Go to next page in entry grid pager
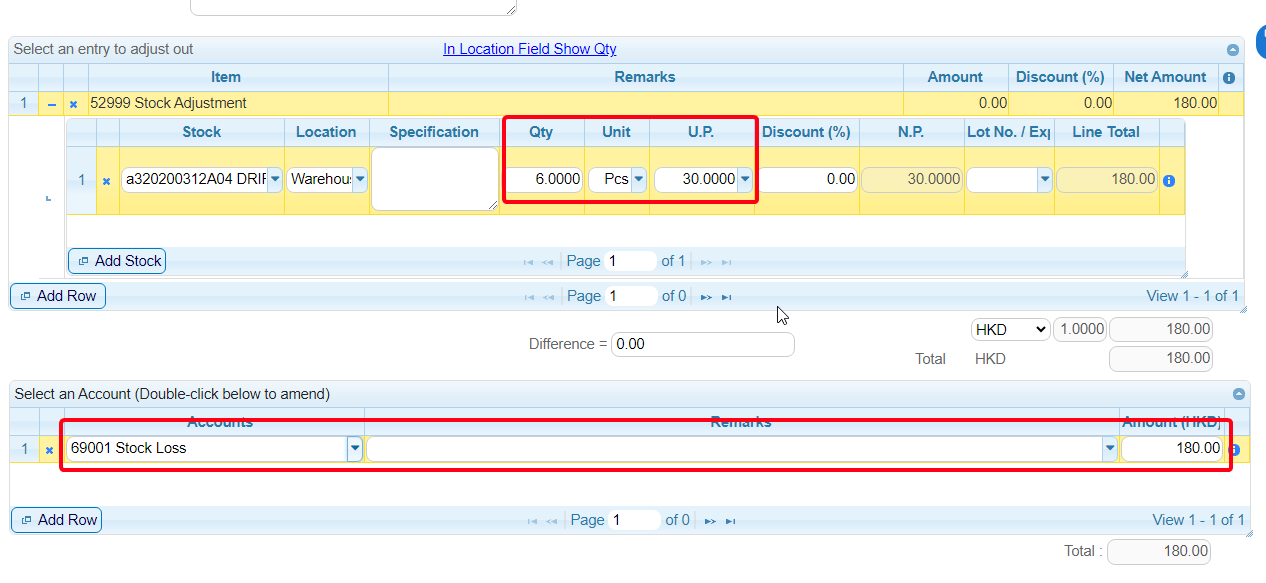Image resolution: width=1266 pixels, height=583 pixels. tap(706, 297)
